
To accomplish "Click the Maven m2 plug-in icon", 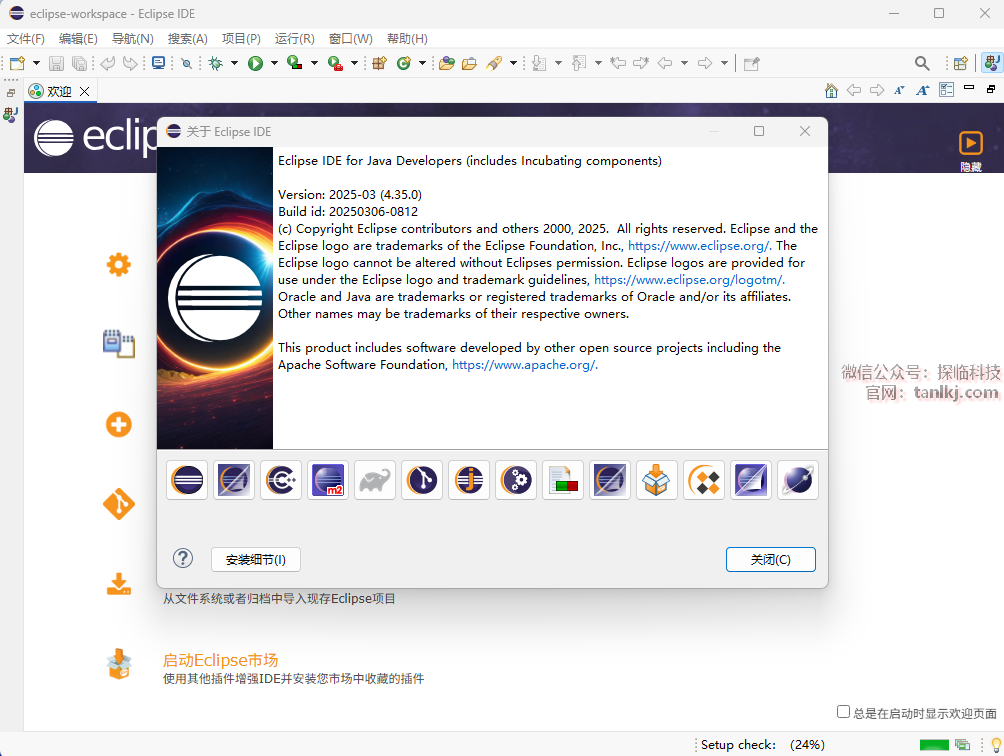I will pos(328,481).
